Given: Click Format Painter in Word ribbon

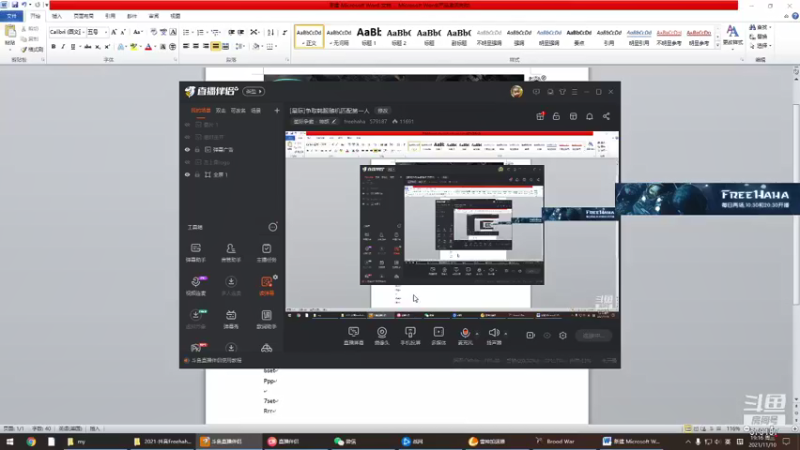Looking at the screenshot, I should (x=32, y=49).
